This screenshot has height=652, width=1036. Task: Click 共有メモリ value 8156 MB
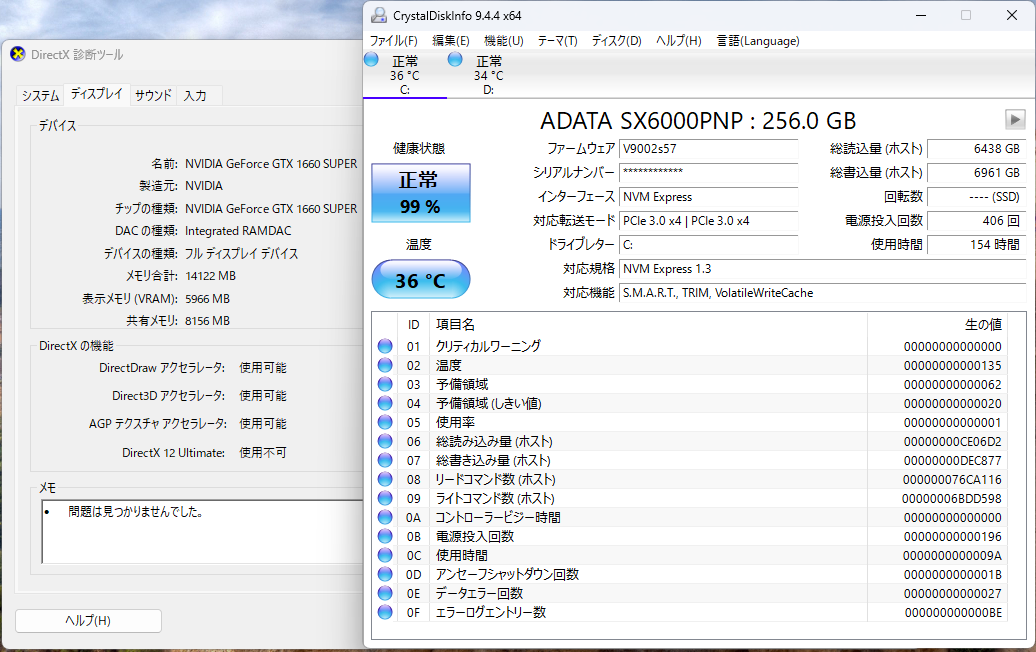pos(207,320)
